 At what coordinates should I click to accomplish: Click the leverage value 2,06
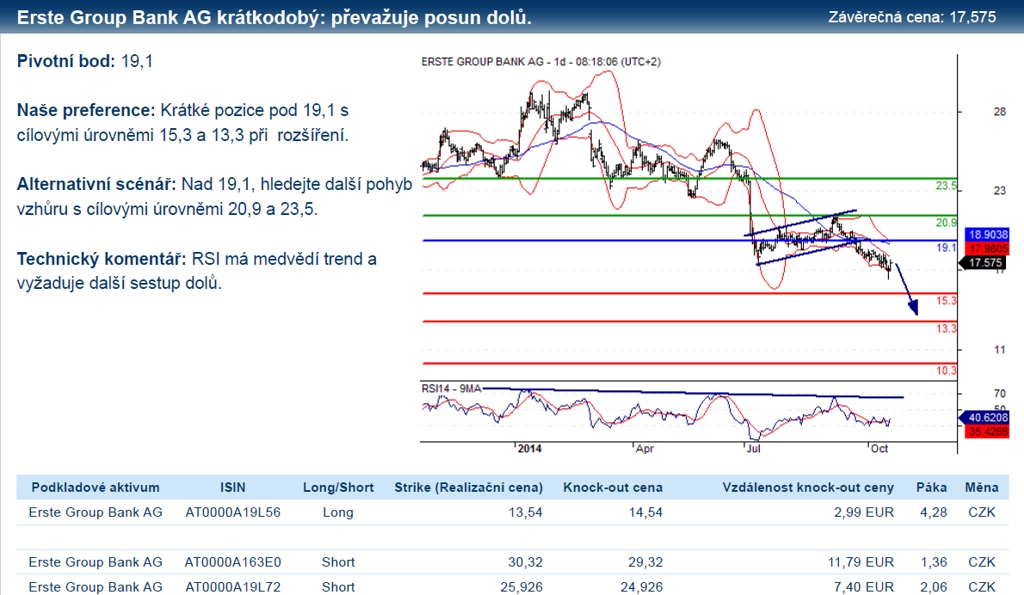[934, 587]
